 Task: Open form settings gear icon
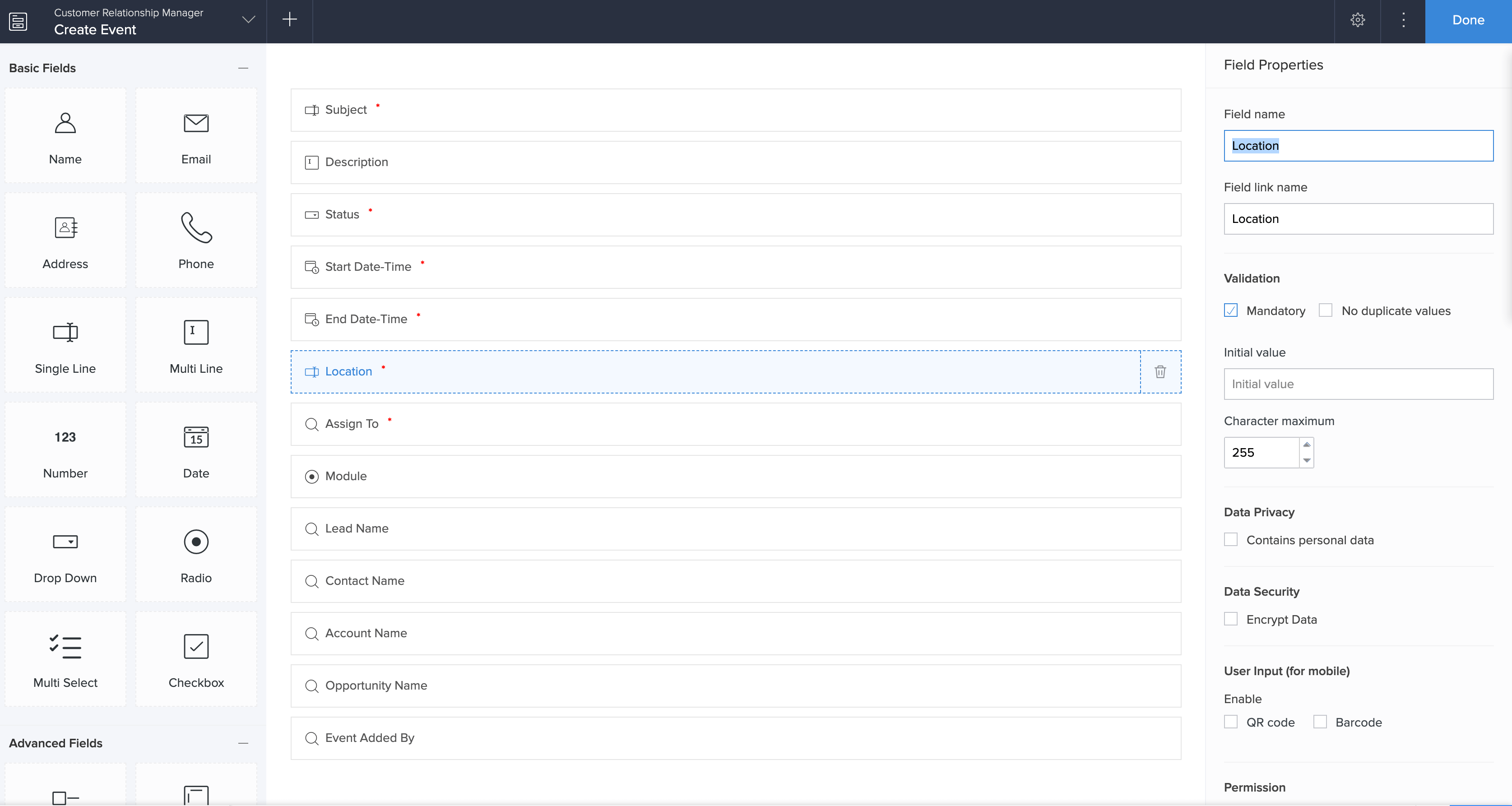click(x=1357, y=20)
